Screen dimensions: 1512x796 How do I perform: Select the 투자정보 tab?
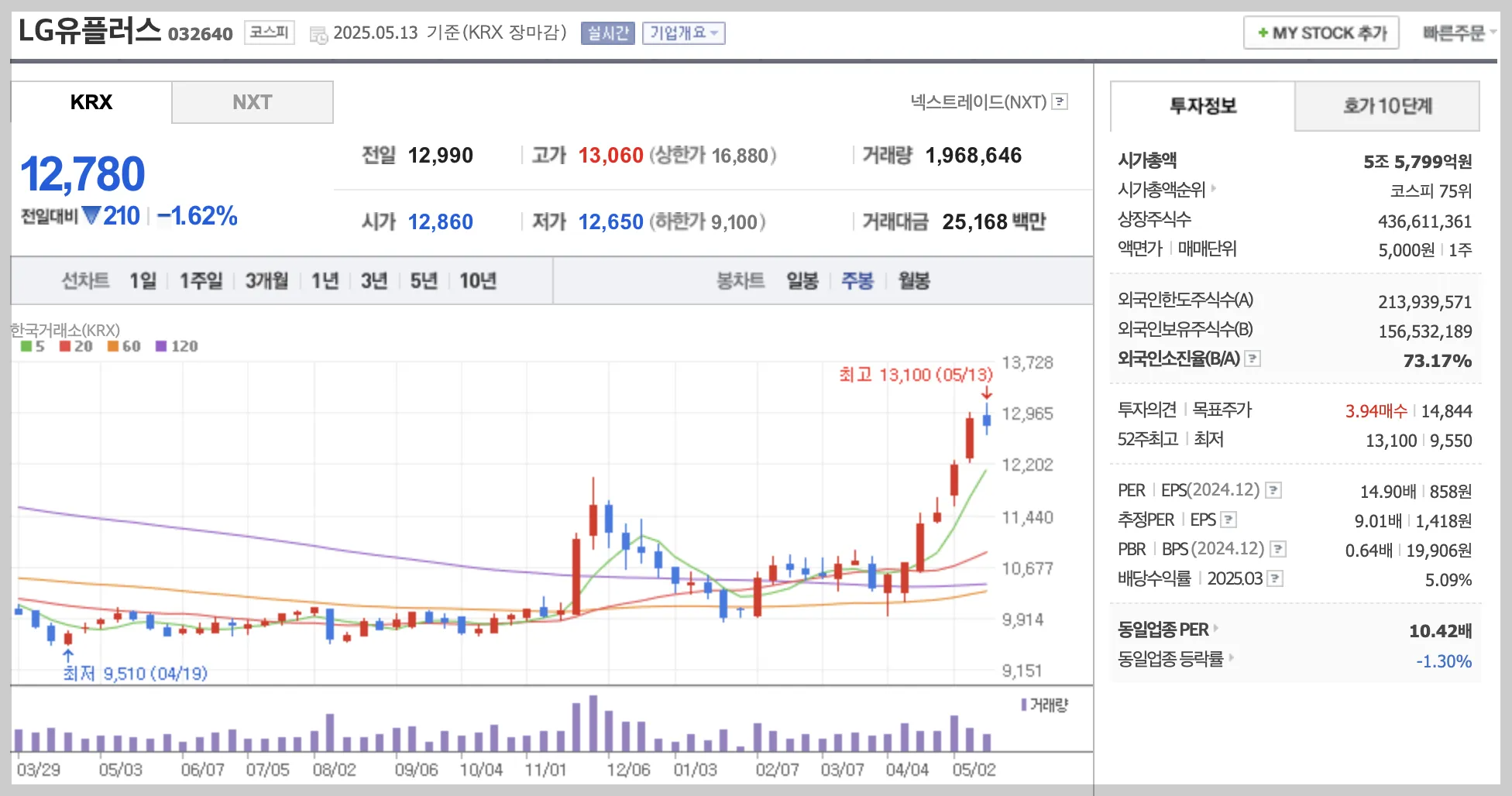[1203, 106]
